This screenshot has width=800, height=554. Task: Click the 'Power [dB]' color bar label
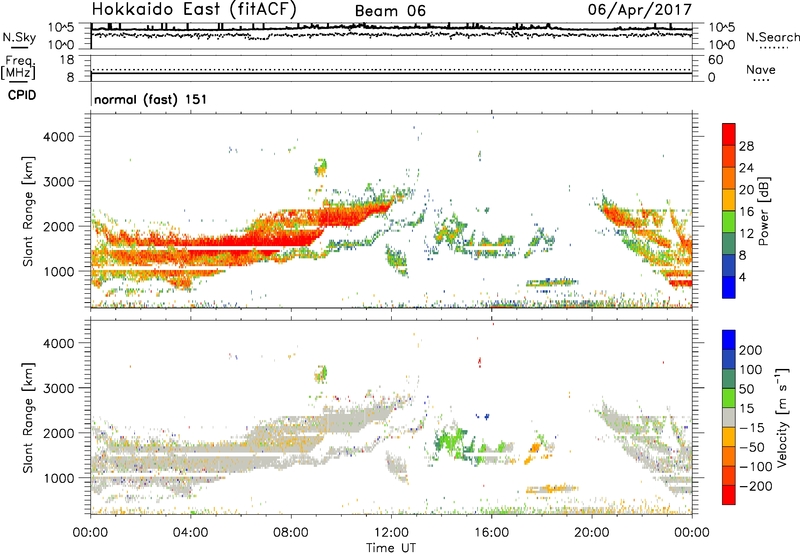763,211
